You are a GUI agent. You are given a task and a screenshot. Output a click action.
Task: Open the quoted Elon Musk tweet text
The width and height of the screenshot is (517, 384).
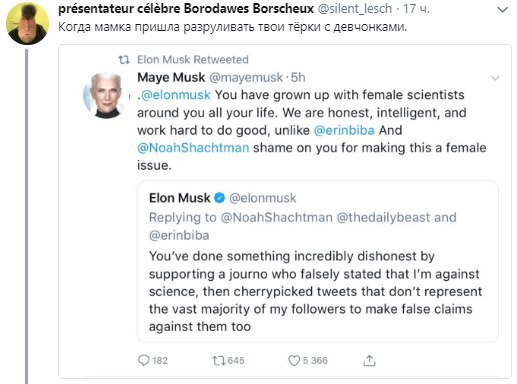(x=315, y=291)
